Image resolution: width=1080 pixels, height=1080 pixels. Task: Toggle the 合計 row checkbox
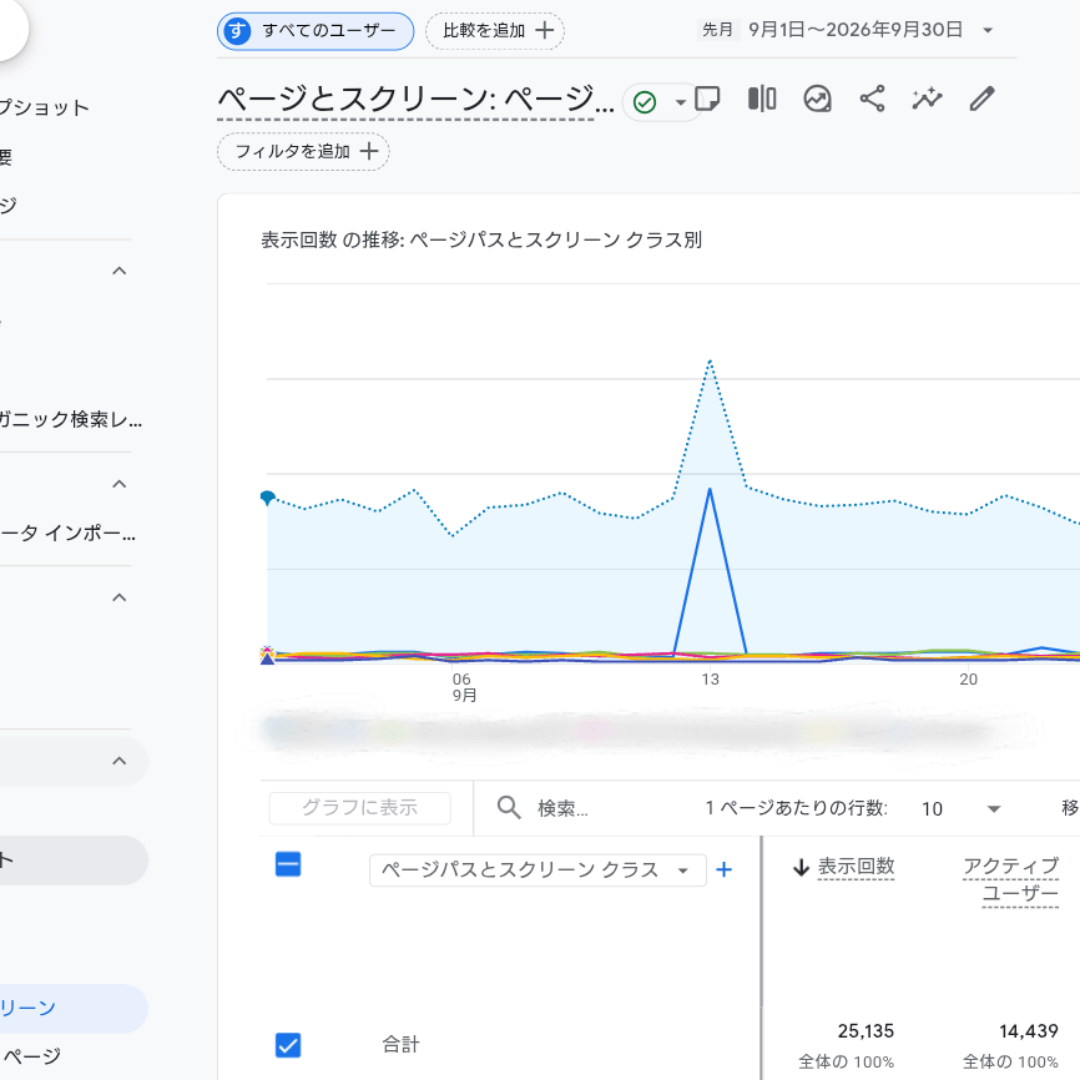[x=288, y=1045]
